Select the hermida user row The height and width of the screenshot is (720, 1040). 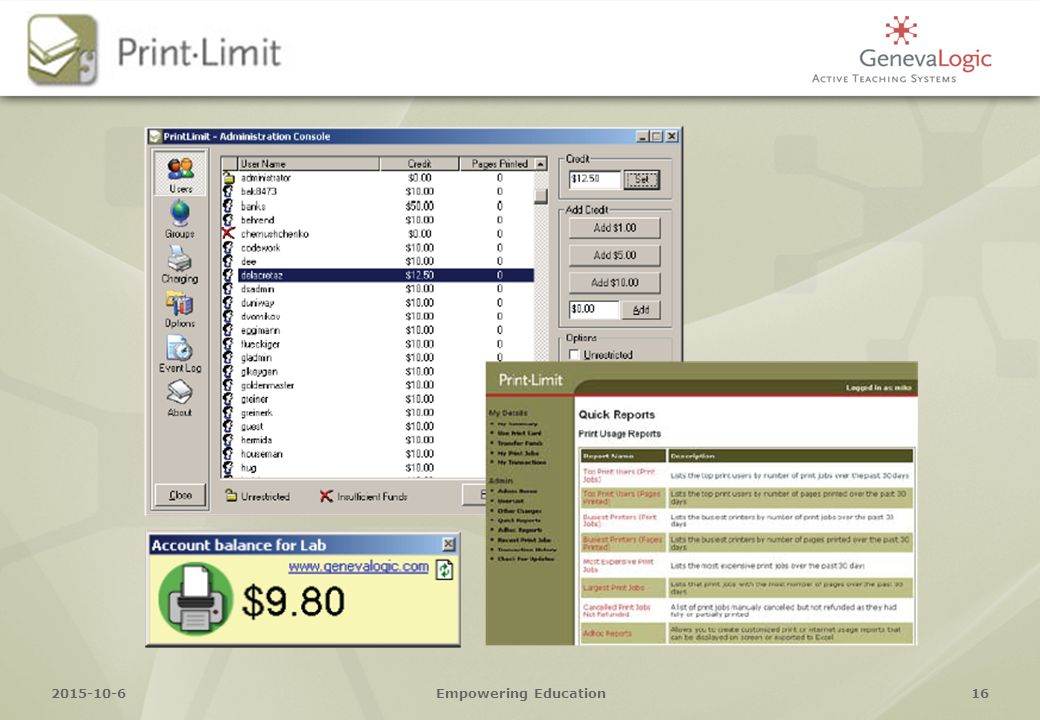click(355, 440)
